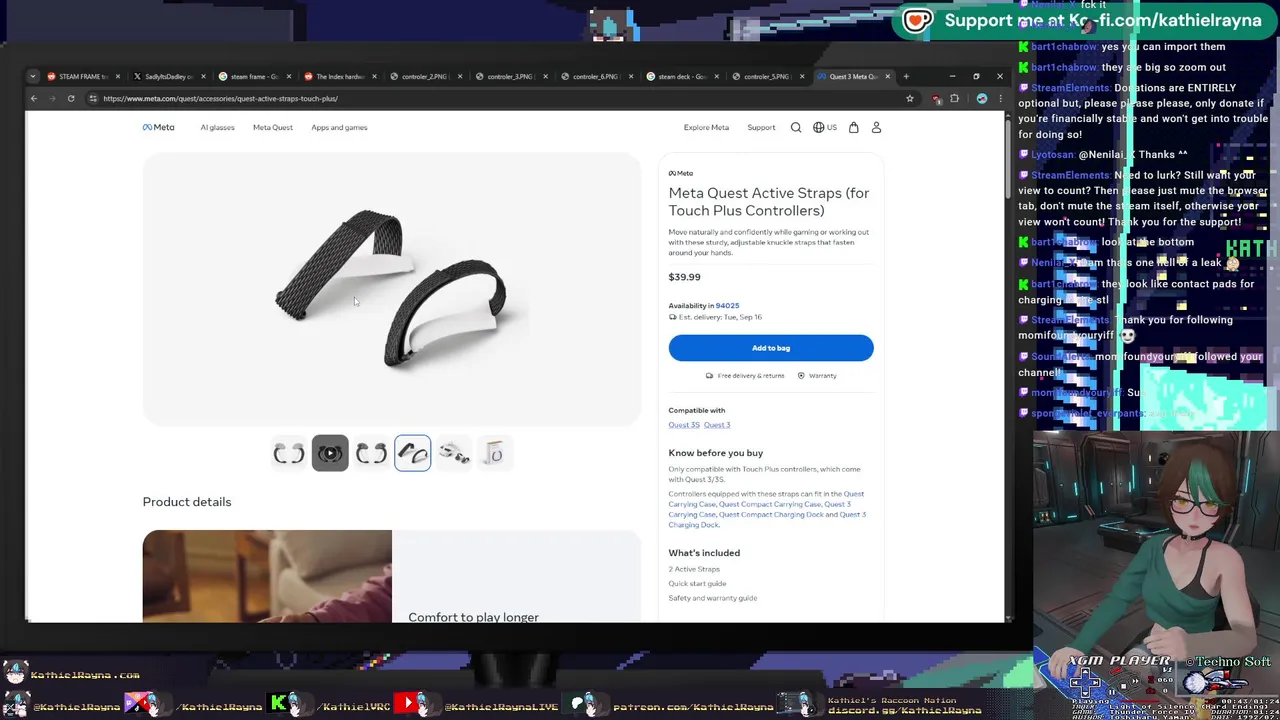Reload the page with the refresh icon

pyautogui.click(x=71, y=98)
